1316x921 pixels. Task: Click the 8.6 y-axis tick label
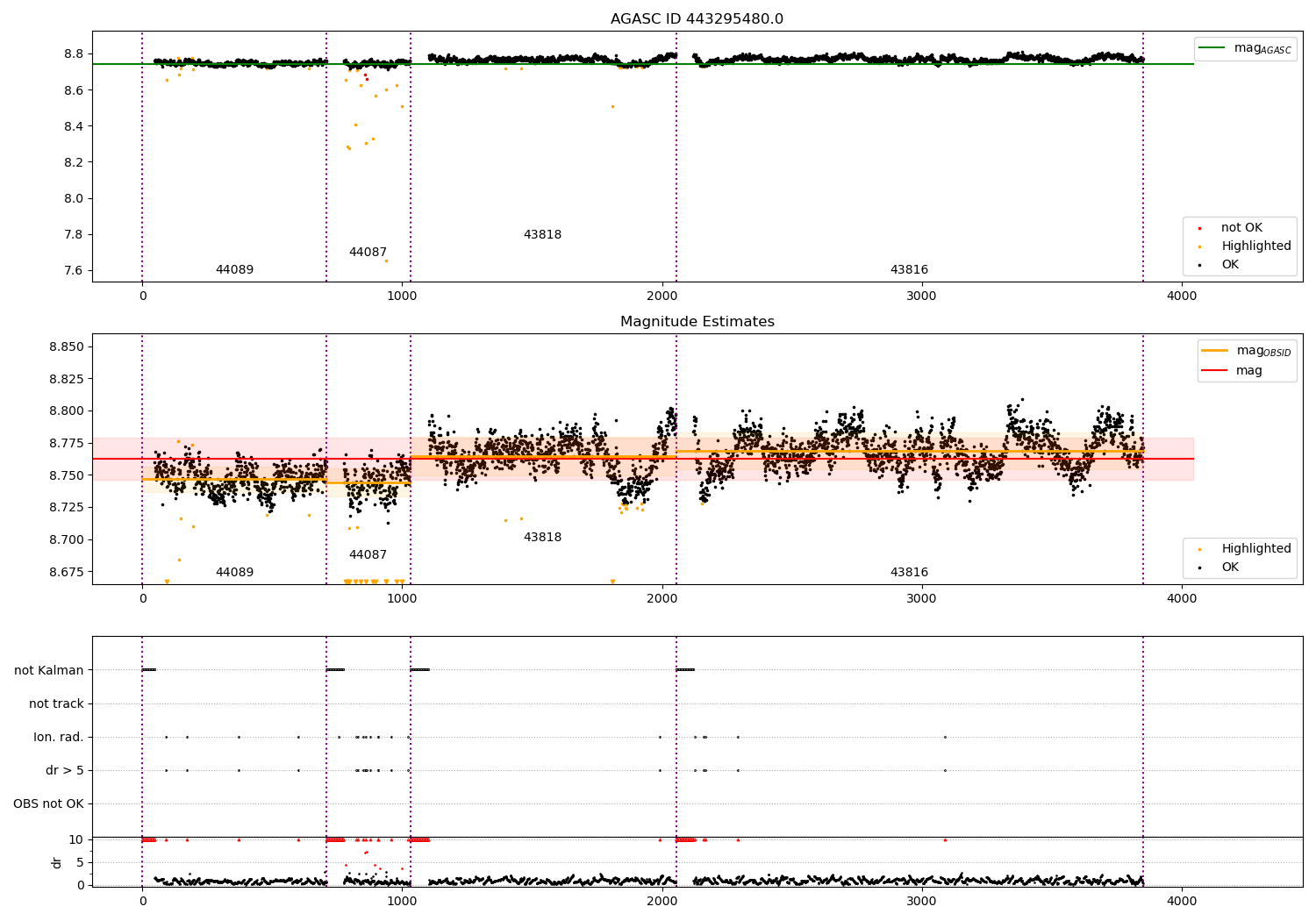[x=74, y=90]
